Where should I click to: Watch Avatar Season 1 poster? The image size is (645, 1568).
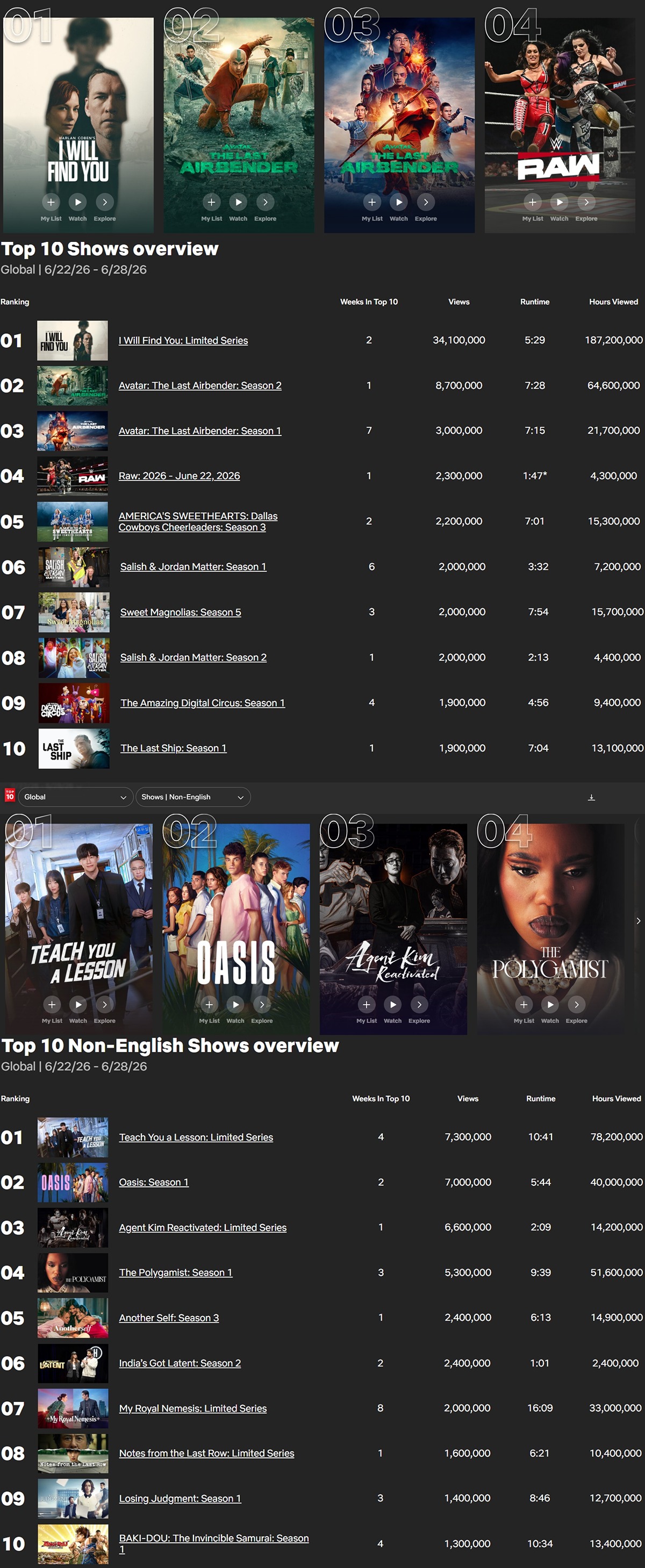(x=399, y=202)
